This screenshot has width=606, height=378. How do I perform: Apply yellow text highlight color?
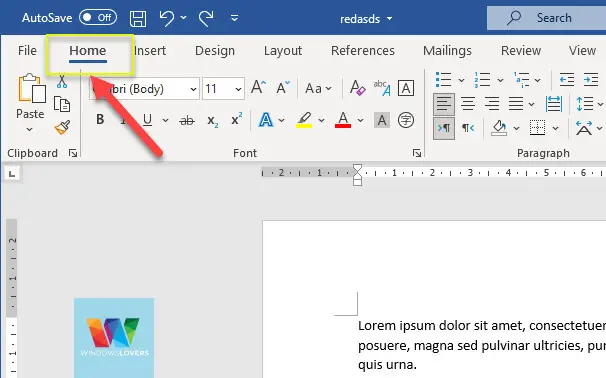(x=304, y=120)
